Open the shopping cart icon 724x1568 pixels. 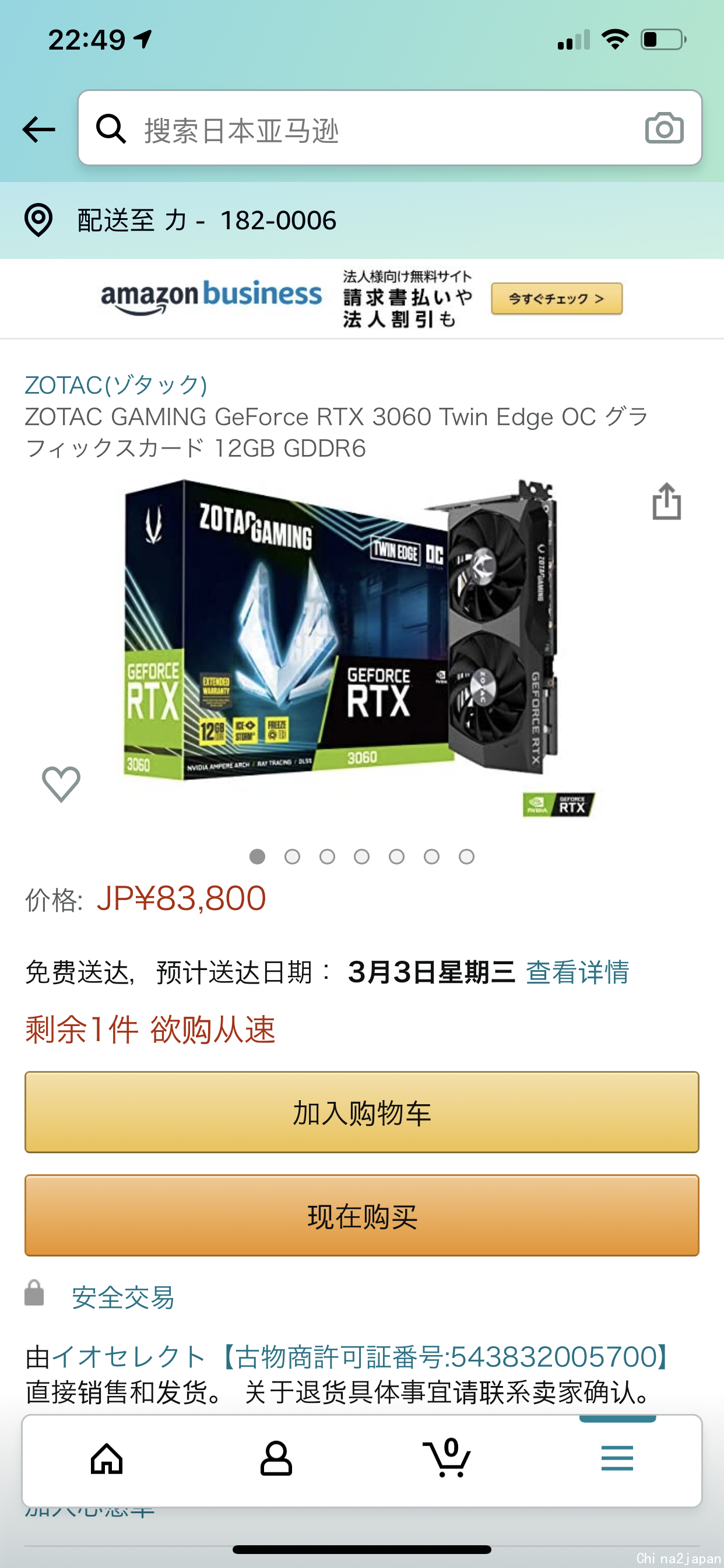coord(447,1458)
